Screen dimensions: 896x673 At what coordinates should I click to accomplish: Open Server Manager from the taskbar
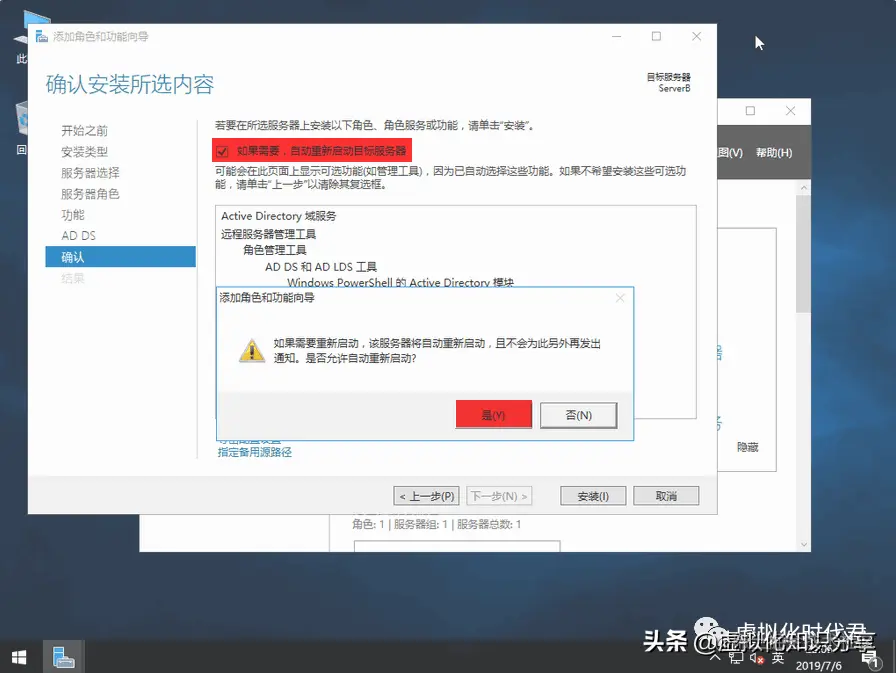[x=62, y=656]
